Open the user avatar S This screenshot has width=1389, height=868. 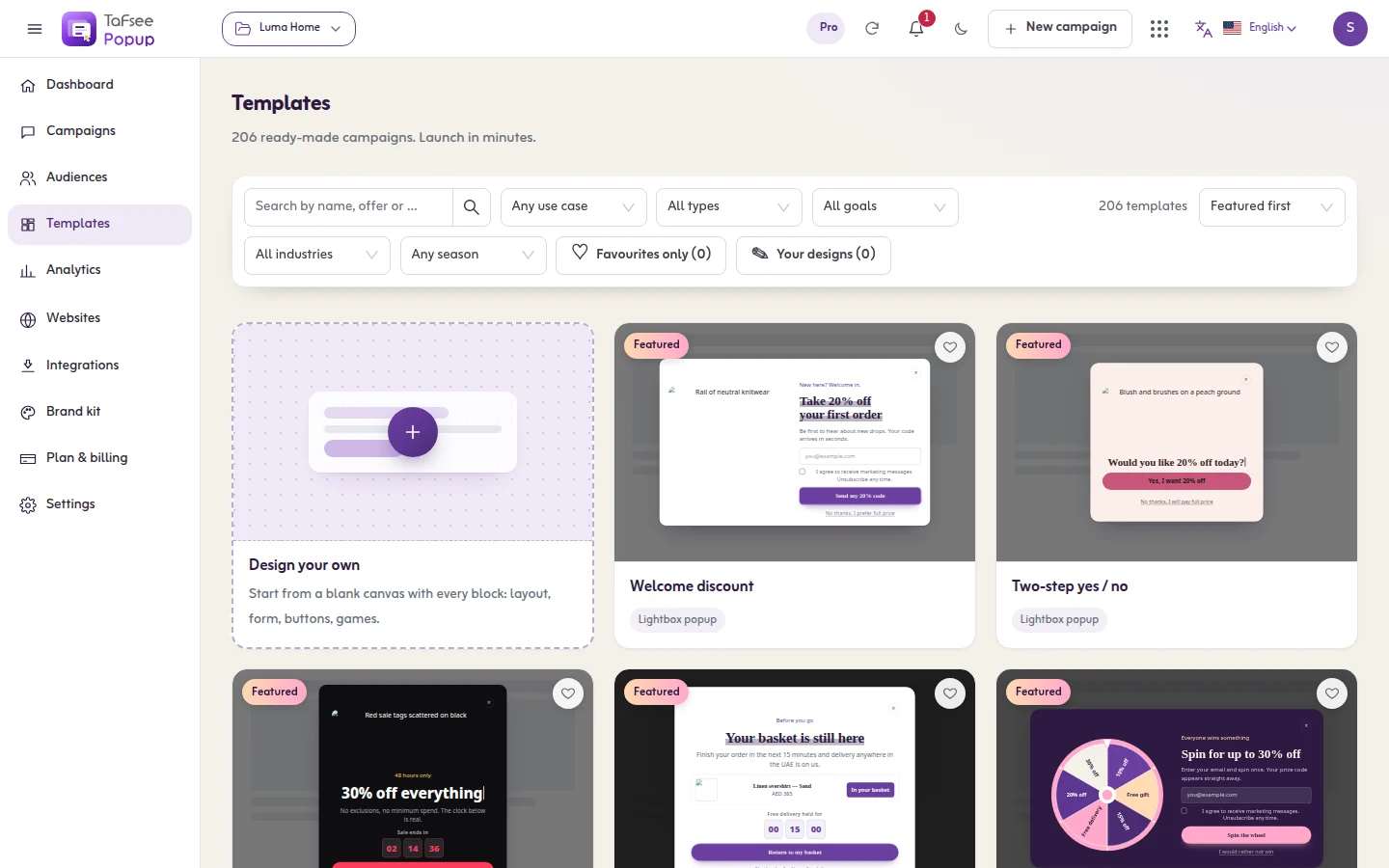pos(1350,29)
